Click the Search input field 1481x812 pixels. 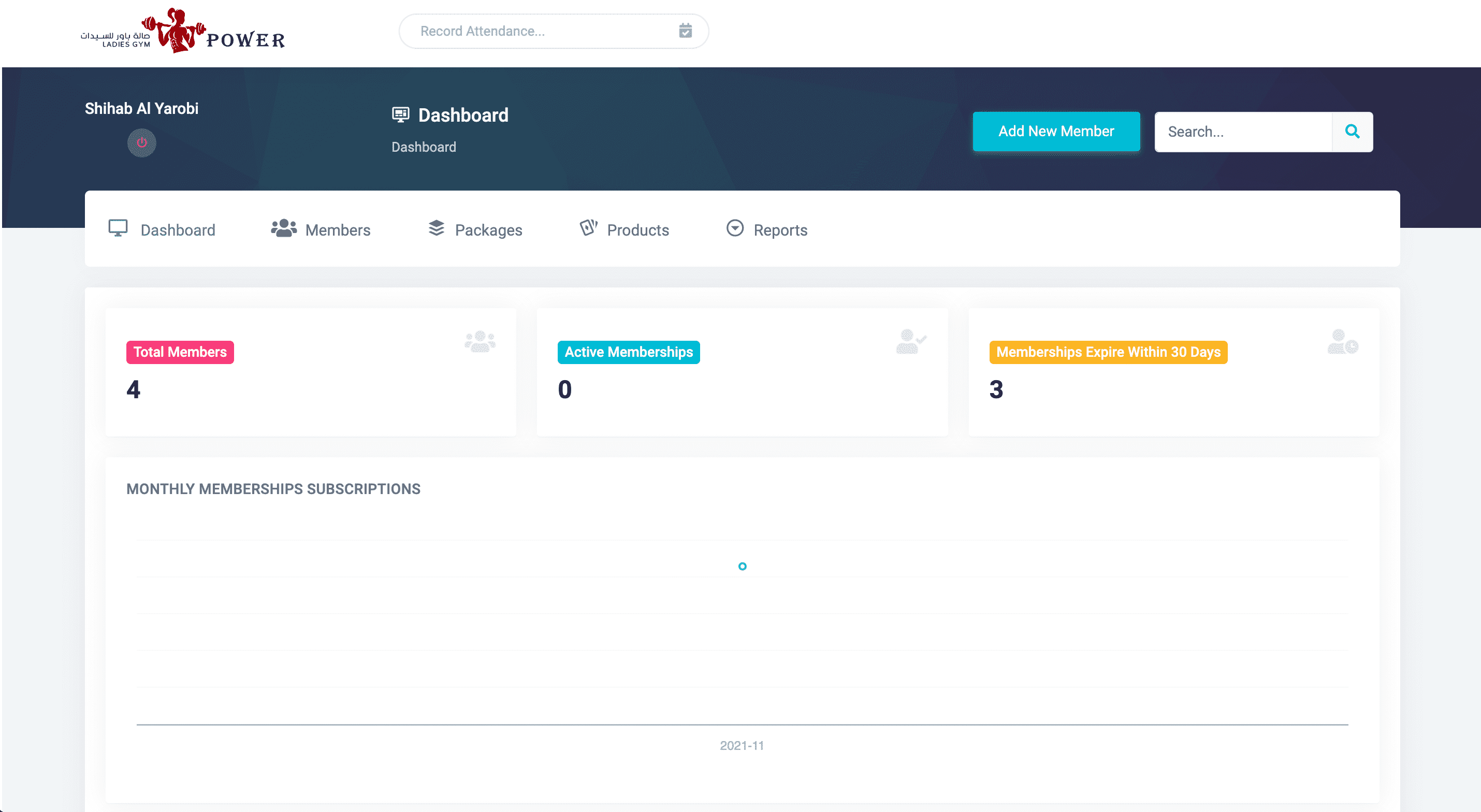pyautogui.click(x=1243, y=132)
